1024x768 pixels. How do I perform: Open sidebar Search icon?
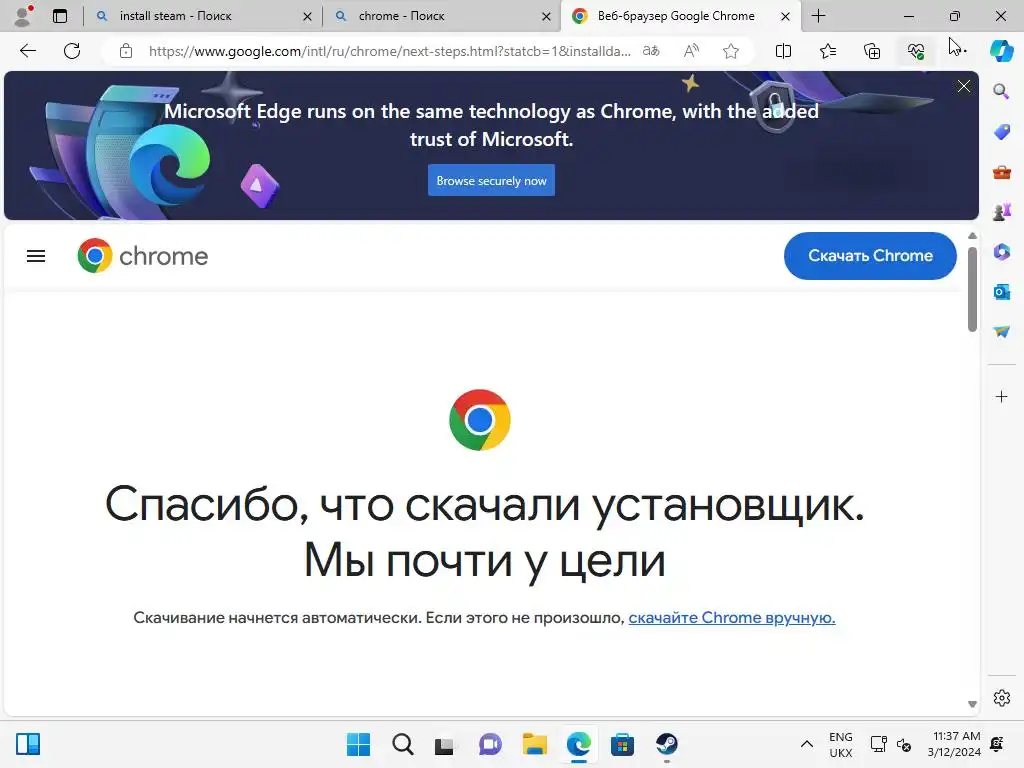coord(1001,91)
